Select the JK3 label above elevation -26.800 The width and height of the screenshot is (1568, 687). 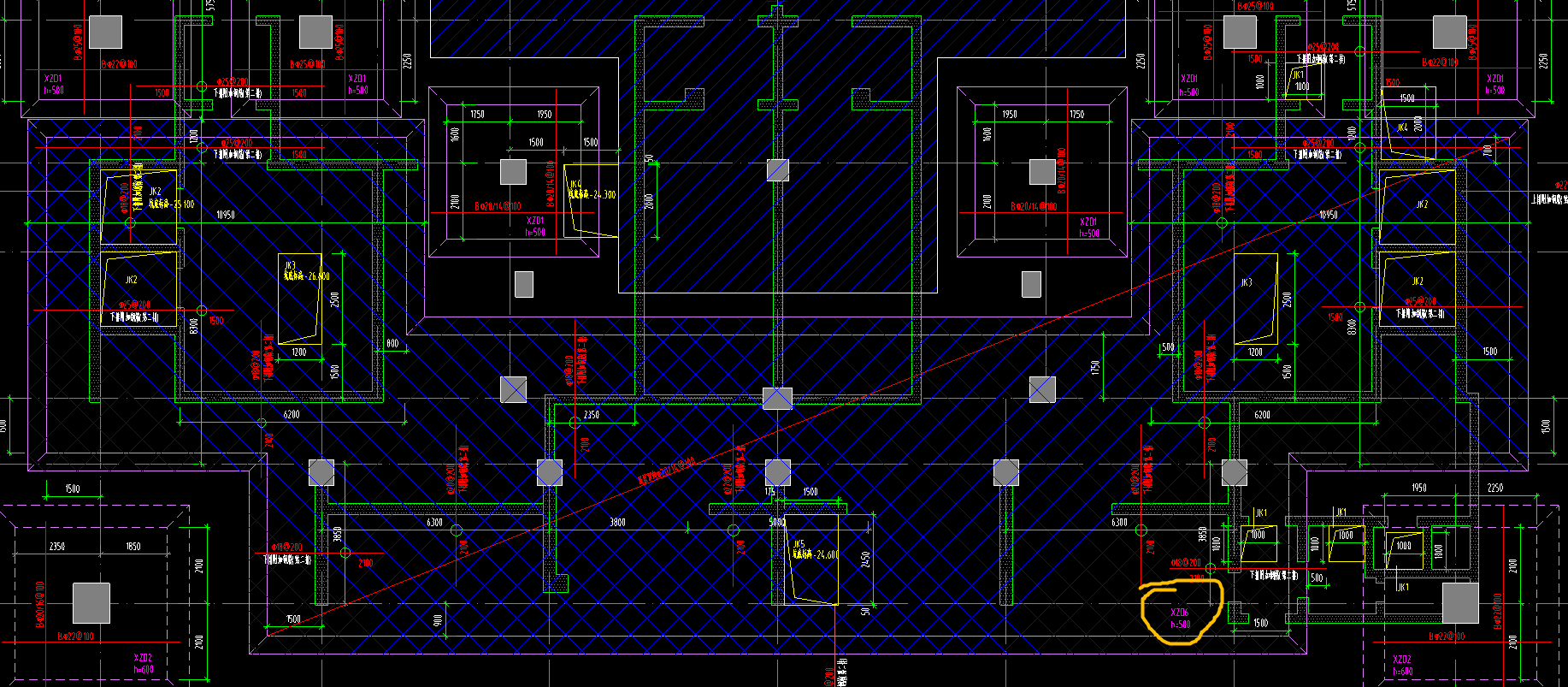click(290, 266)
